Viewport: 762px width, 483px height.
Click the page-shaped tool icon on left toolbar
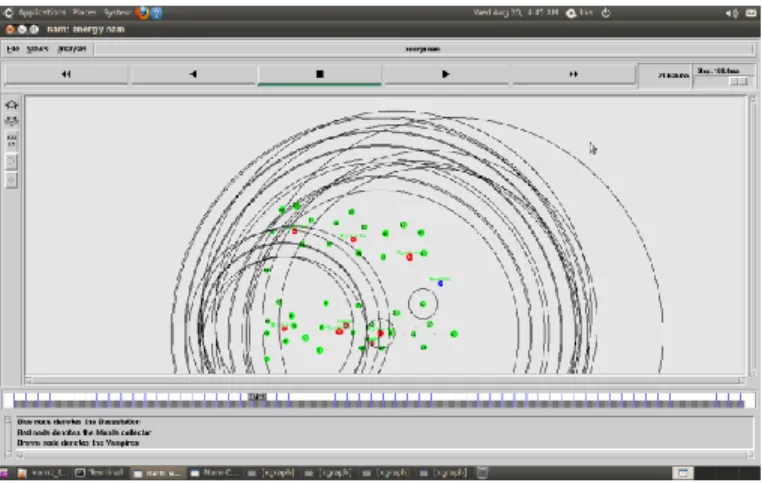pyautogui.click(x=12, y=161)
